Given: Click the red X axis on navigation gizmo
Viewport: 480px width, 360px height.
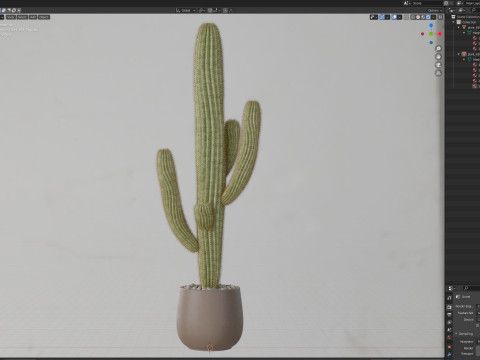Looking at the screenshot, I should [440, 34].
